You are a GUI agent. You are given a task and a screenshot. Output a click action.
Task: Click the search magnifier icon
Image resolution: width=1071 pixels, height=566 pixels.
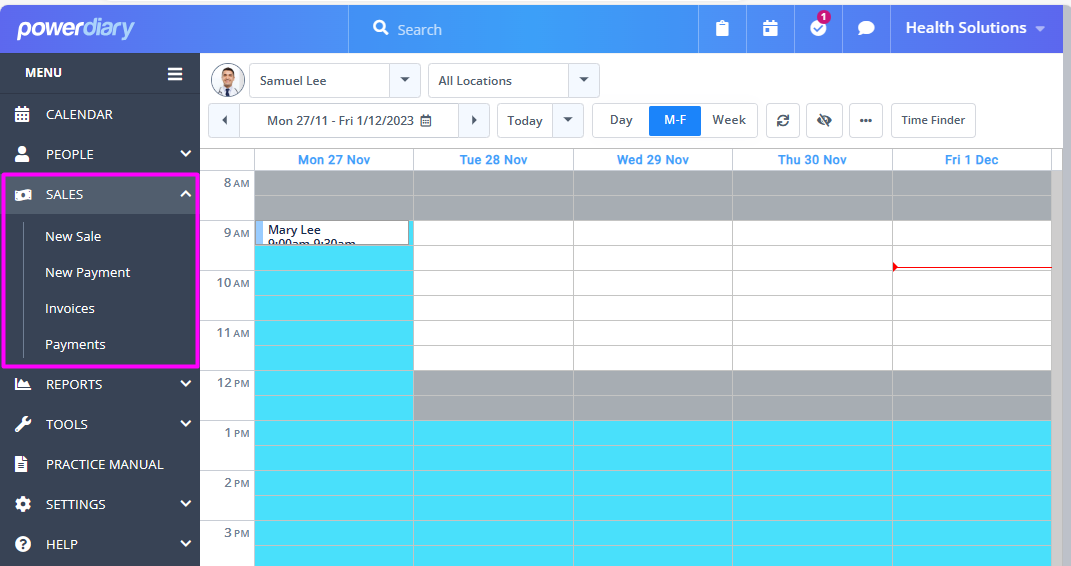380,28
